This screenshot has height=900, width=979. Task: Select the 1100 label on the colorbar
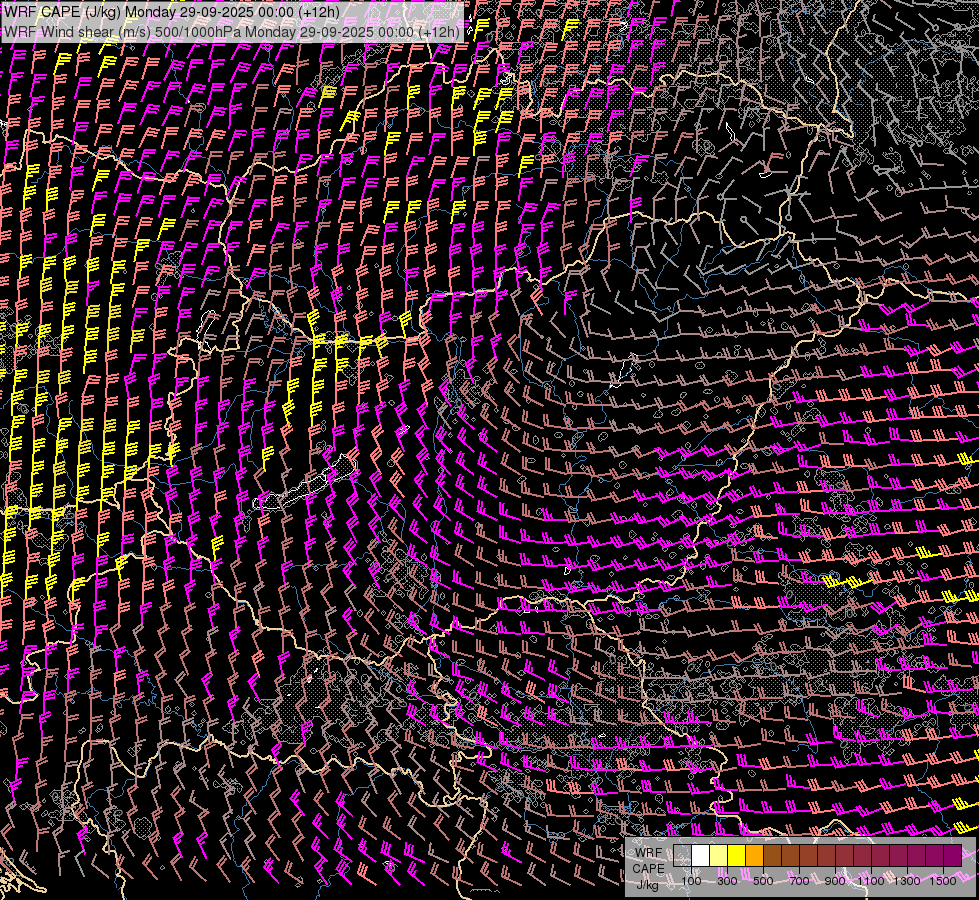click(871, 881)
